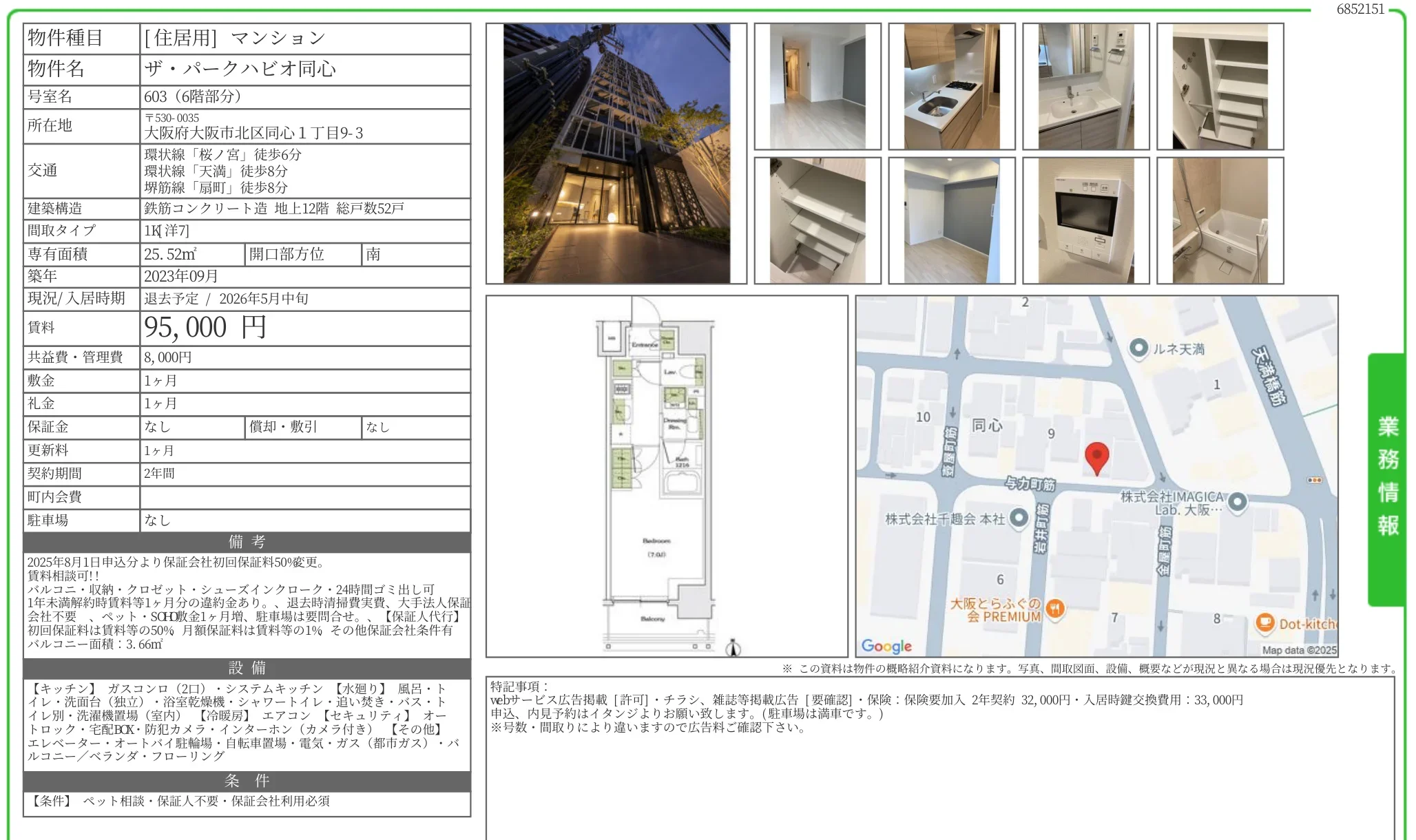Viewport: 1416px width, 840px height.
Task: Open the building exterior night photo
Action: click(x=616, y=154)
